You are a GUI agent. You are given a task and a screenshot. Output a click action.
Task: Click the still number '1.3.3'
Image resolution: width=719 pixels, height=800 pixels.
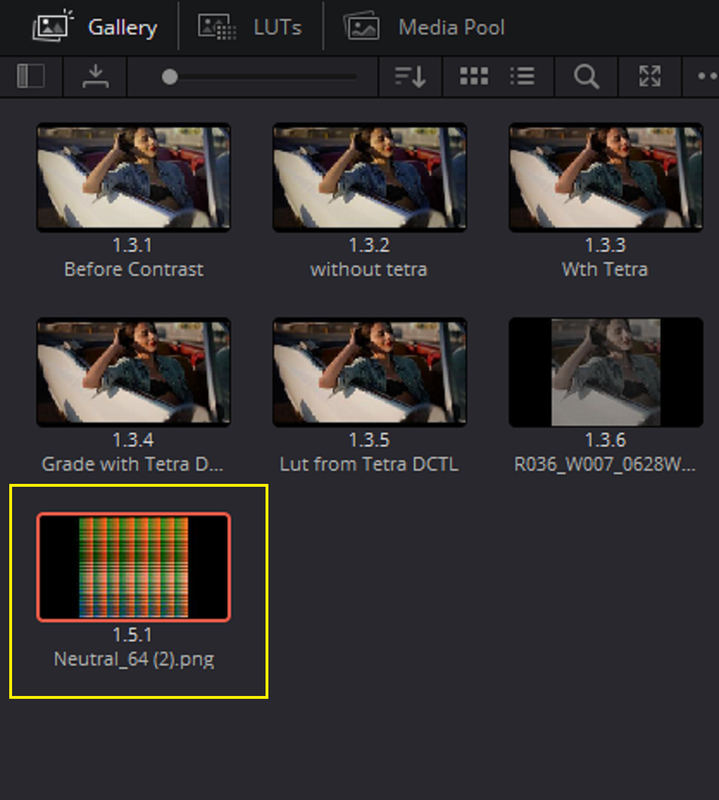(x=605, y=245)
